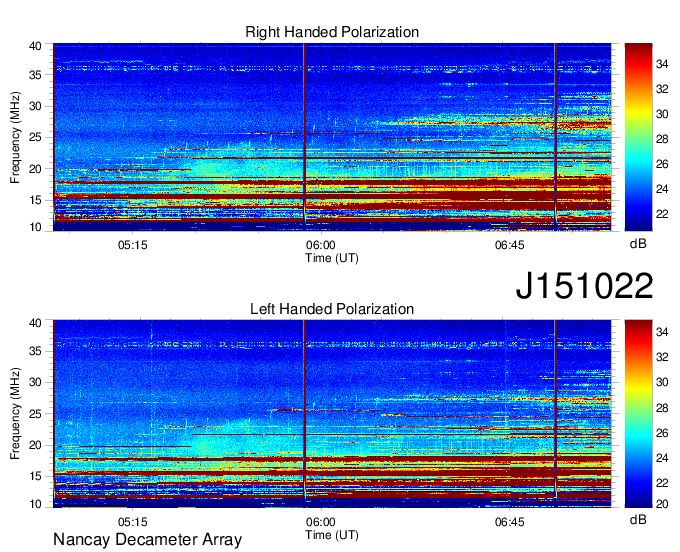Image resolution: width=680 pixels, height=552 pixels.
Task: Click the 05:15 time tick in top plot
Action: [x=133, y=245]
